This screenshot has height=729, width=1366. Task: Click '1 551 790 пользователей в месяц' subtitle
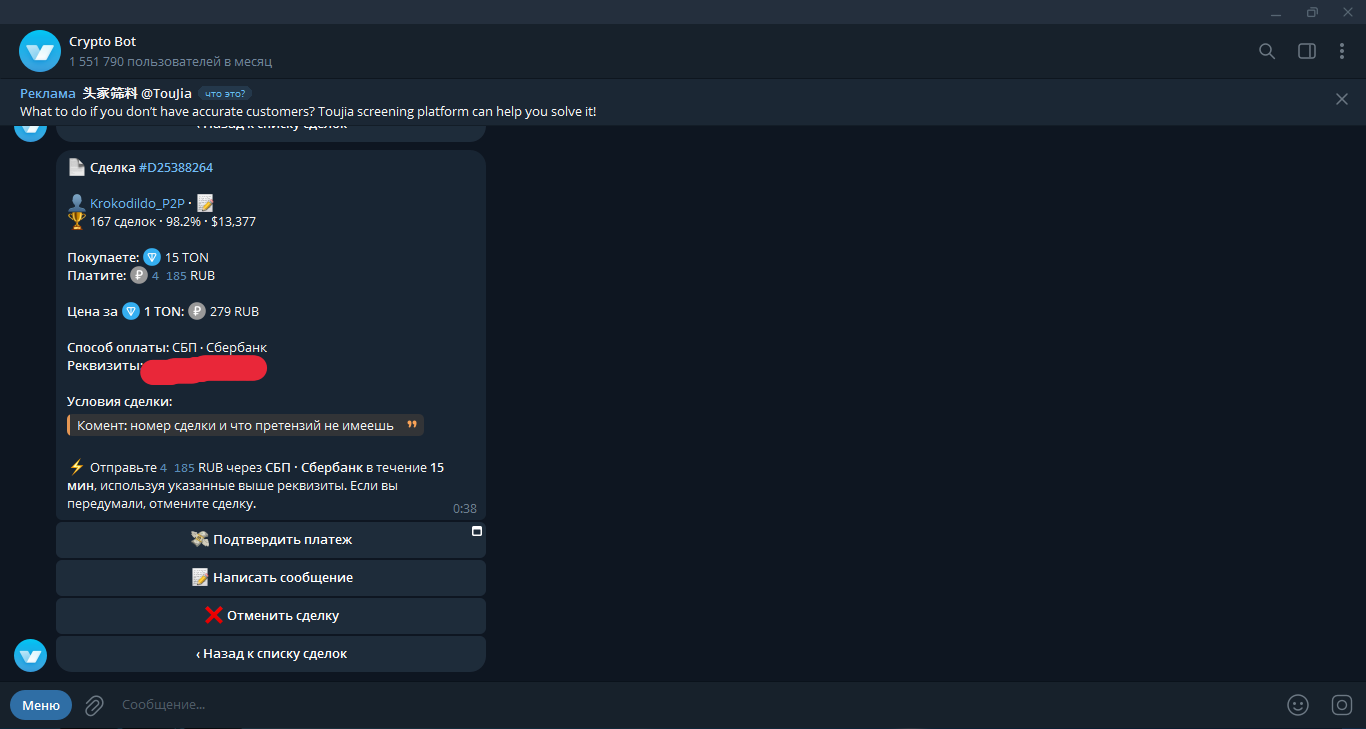pos(170,62)
